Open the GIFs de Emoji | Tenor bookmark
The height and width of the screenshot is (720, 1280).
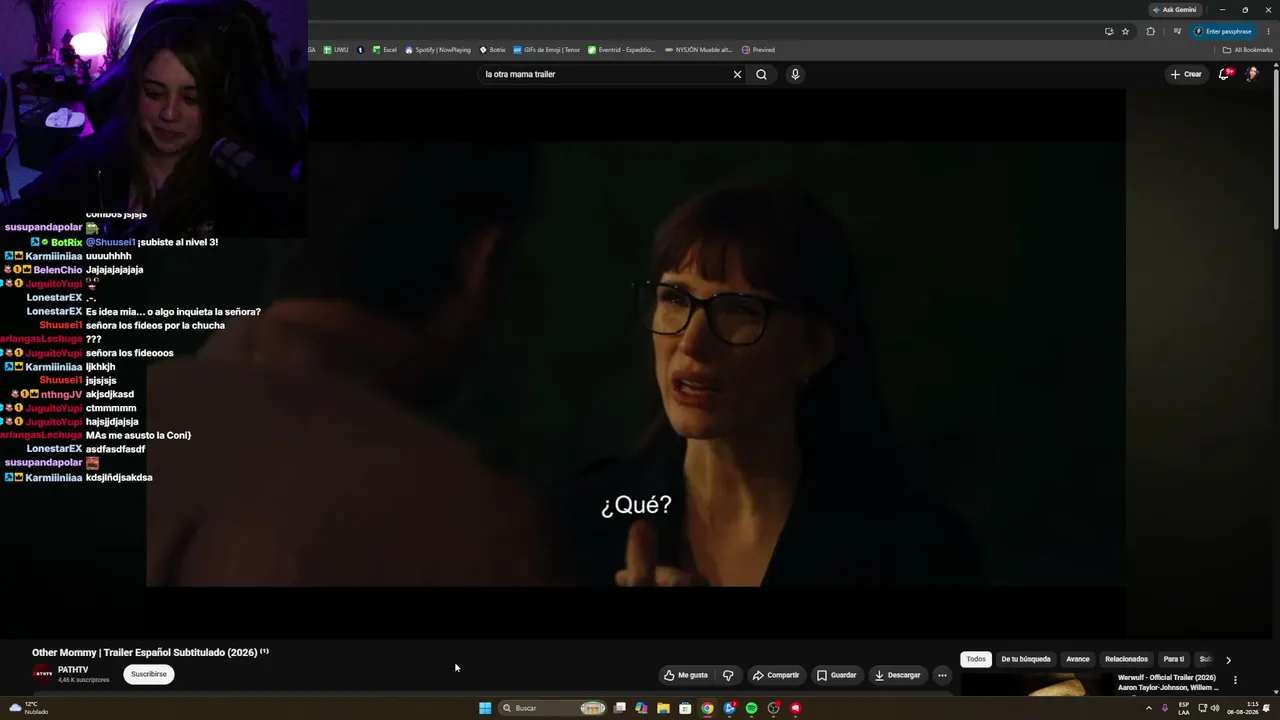point(547,50)
